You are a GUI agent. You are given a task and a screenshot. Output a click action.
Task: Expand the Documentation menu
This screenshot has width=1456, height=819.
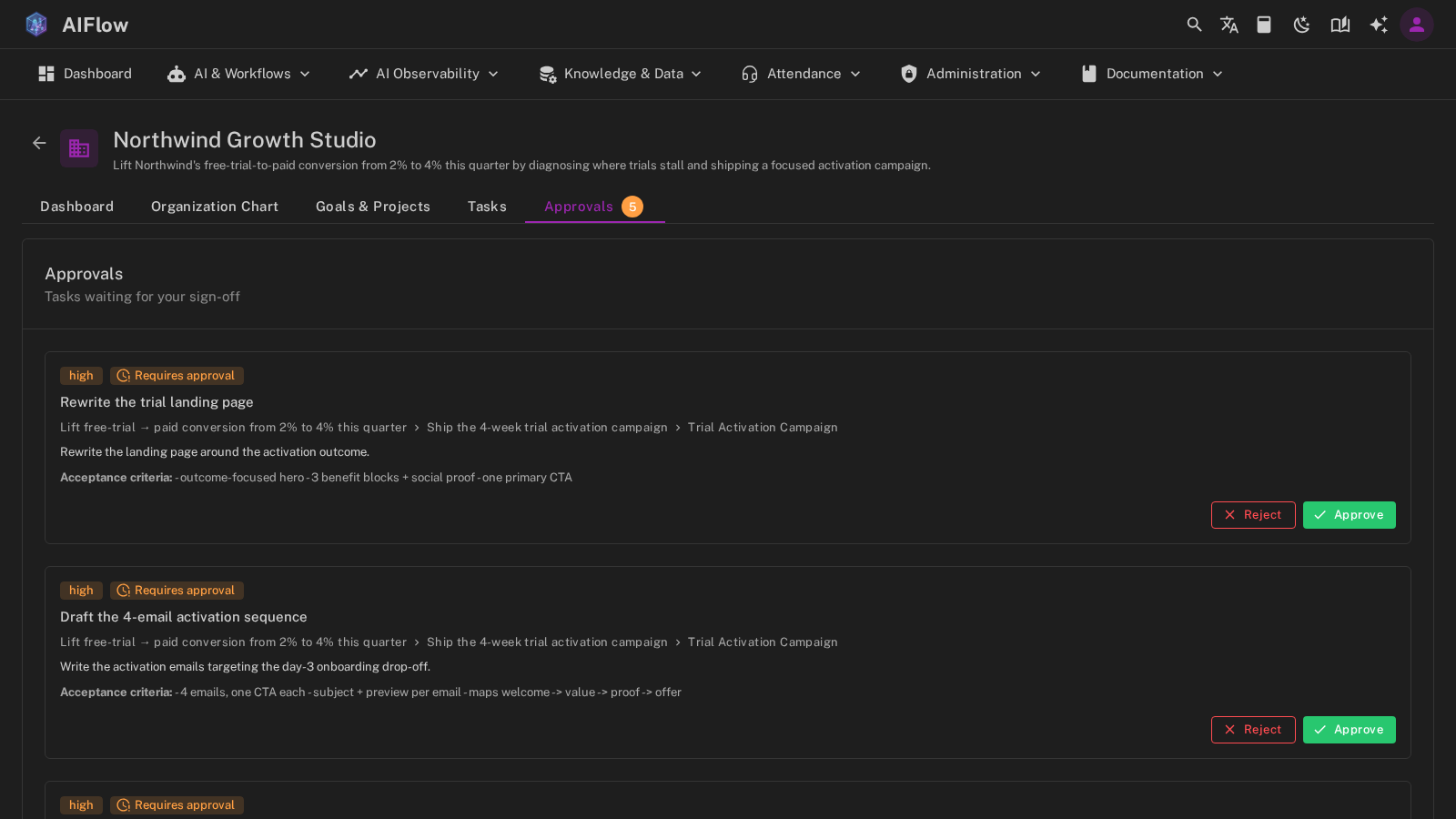click(1152, 74)
